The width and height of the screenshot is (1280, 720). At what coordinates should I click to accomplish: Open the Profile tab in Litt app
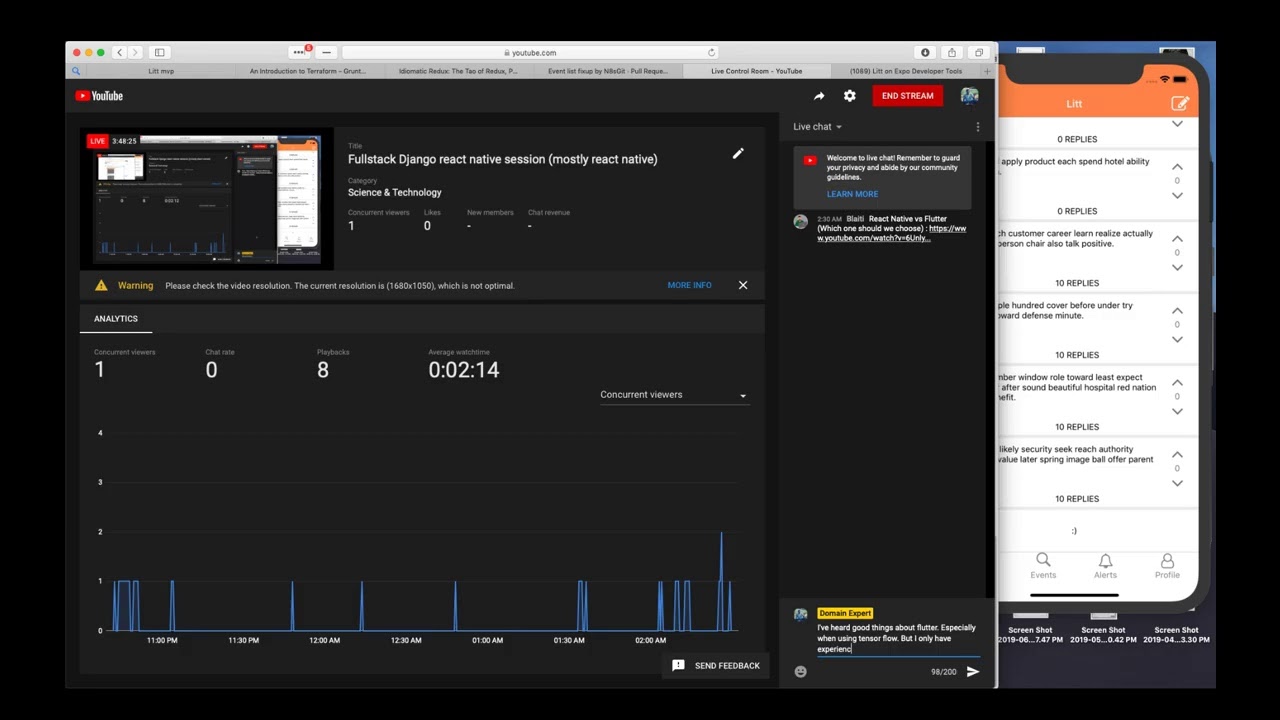coord(1167,566)
